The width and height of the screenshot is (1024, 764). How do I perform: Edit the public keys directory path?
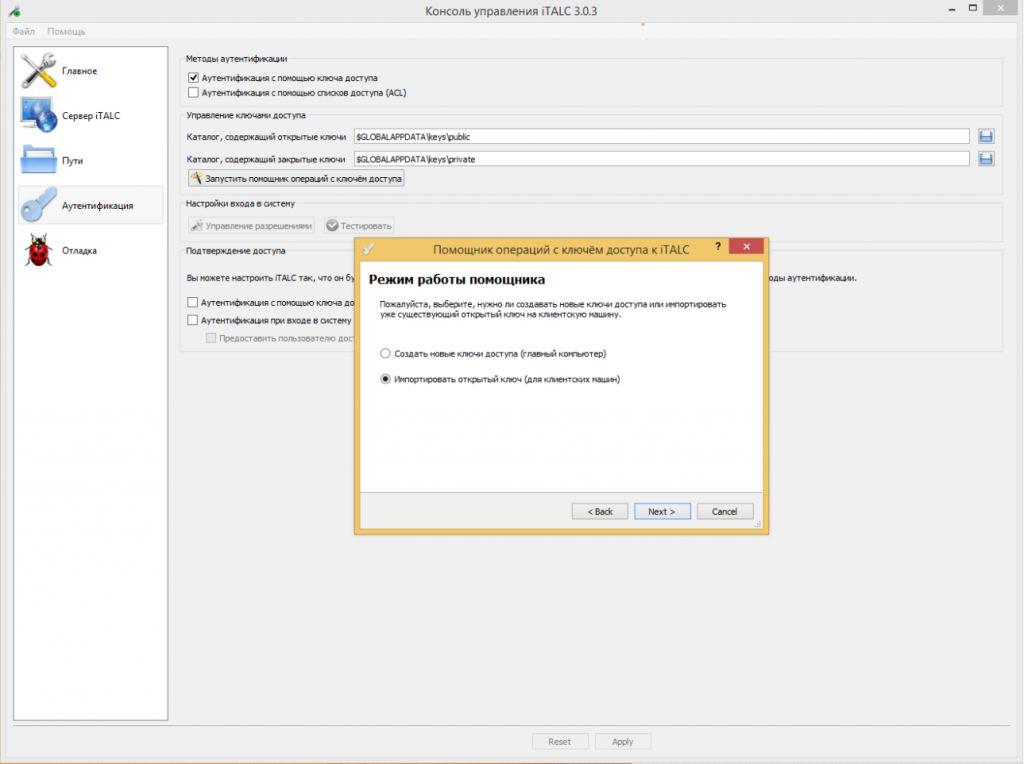point(662,136)
